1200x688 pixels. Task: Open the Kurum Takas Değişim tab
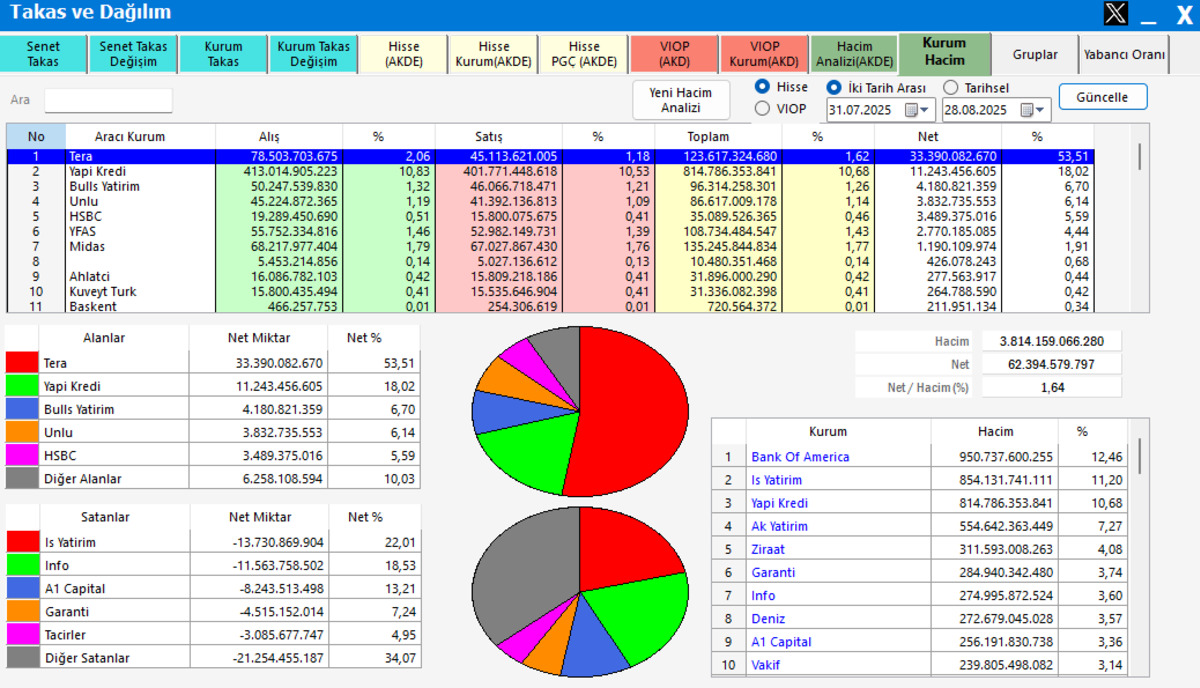point(313,54)
